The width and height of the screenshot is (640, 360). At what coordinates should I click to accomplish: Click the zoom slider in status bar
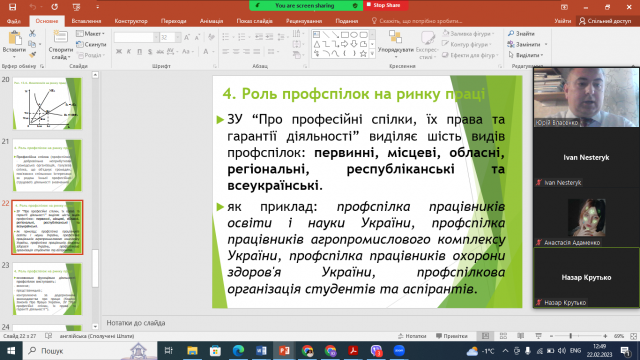tap(578, 336)
